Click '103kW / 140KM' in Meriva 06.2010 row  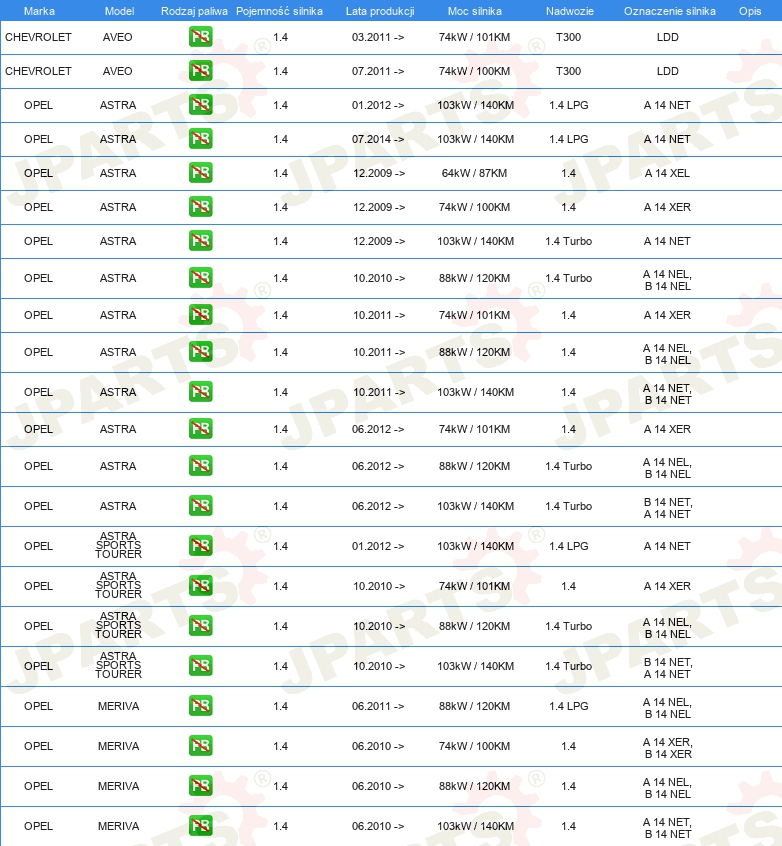coord(475,826)
